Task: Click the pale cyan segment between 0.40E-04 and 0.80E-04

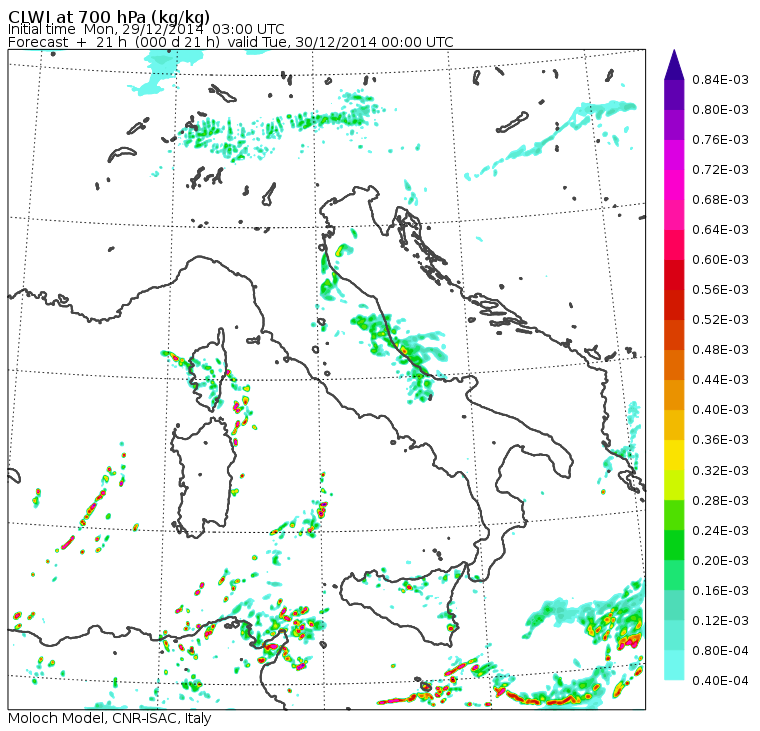Action: click(x=674, y=666)
